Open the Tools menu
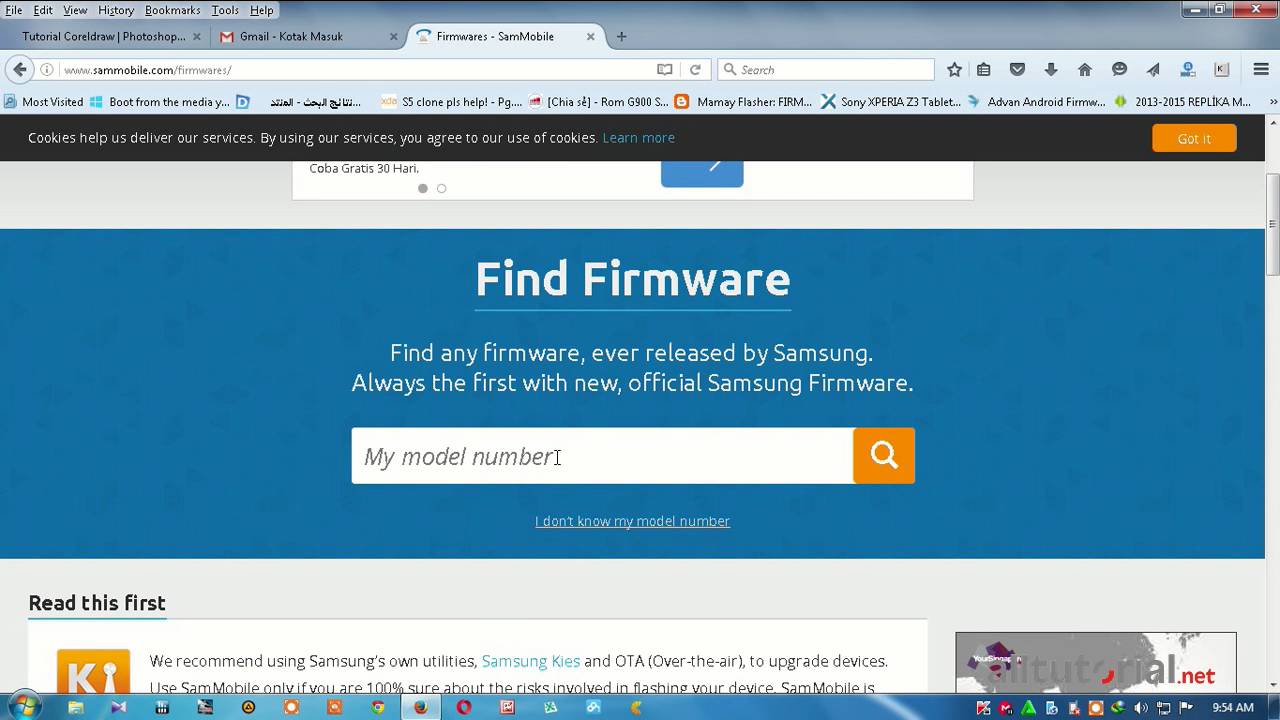Image resolution: width=1280 pixels, height=720 pixels. [x=225, y=10]
